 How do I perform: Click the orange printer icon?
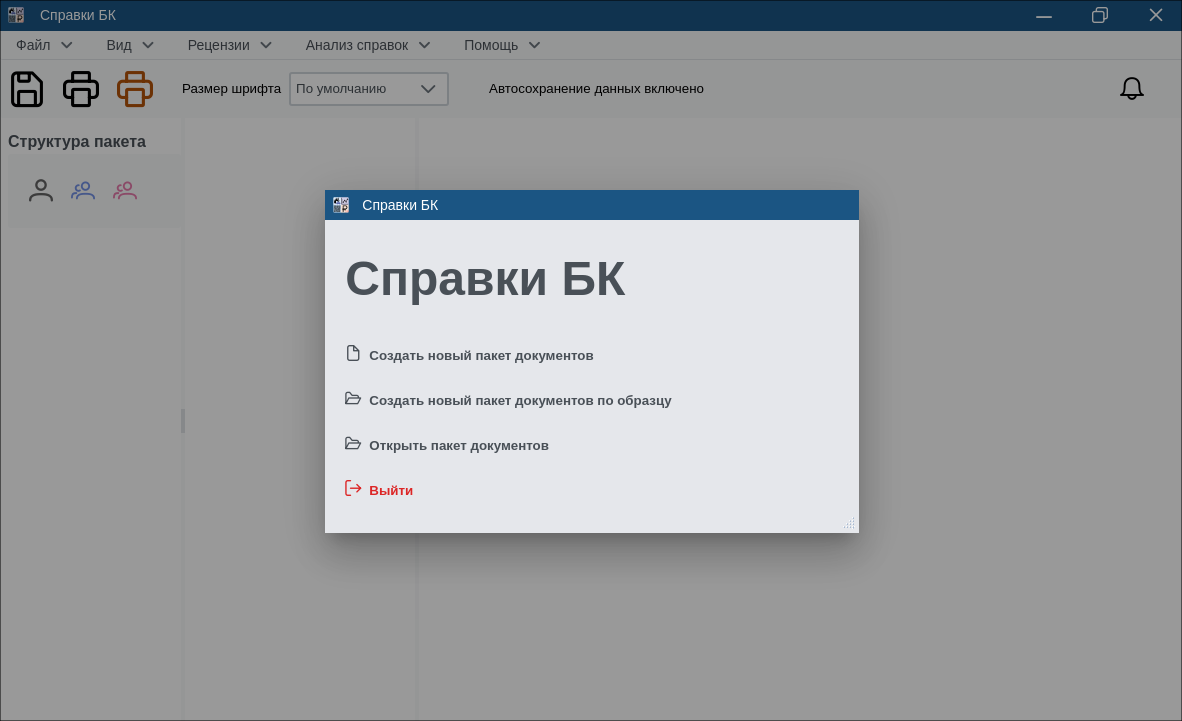point(135,89)
